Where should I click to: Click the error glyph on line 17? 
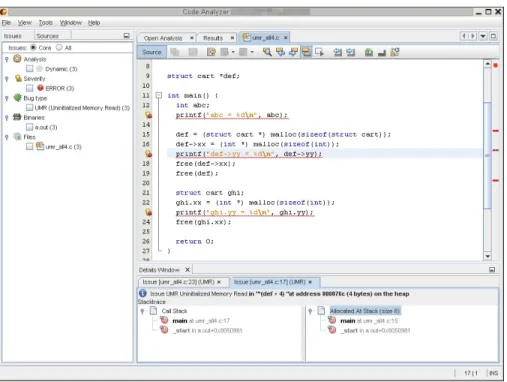(148, 154)
